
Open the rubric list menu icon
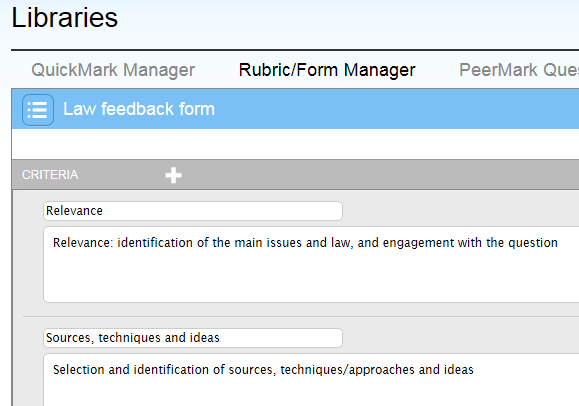coord(38,110)
